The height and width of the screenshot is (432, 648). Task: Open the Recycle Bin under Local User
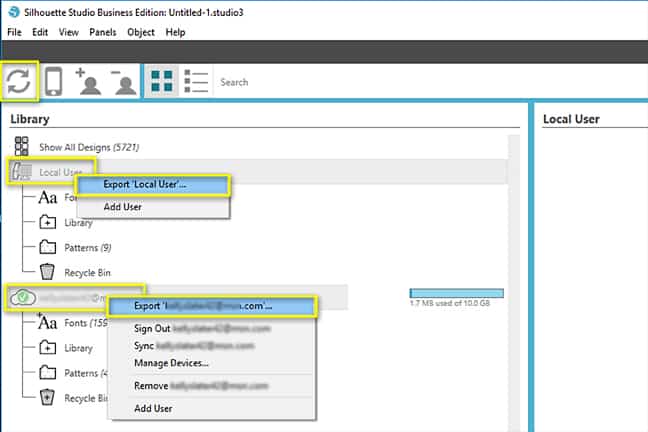48,271
